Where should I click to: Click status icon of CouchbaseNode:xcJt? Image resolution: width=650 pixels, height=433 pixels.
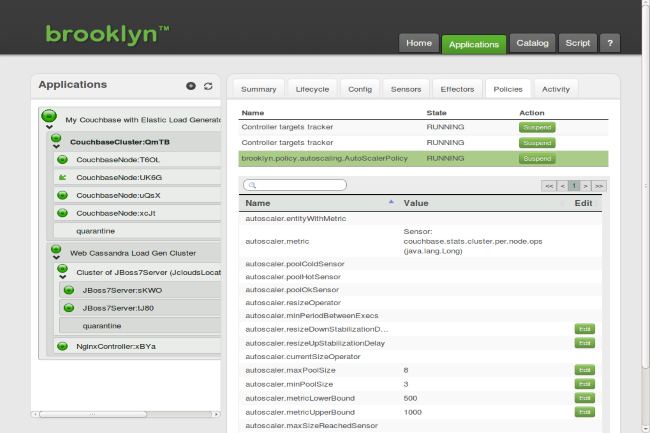(62, 213)
